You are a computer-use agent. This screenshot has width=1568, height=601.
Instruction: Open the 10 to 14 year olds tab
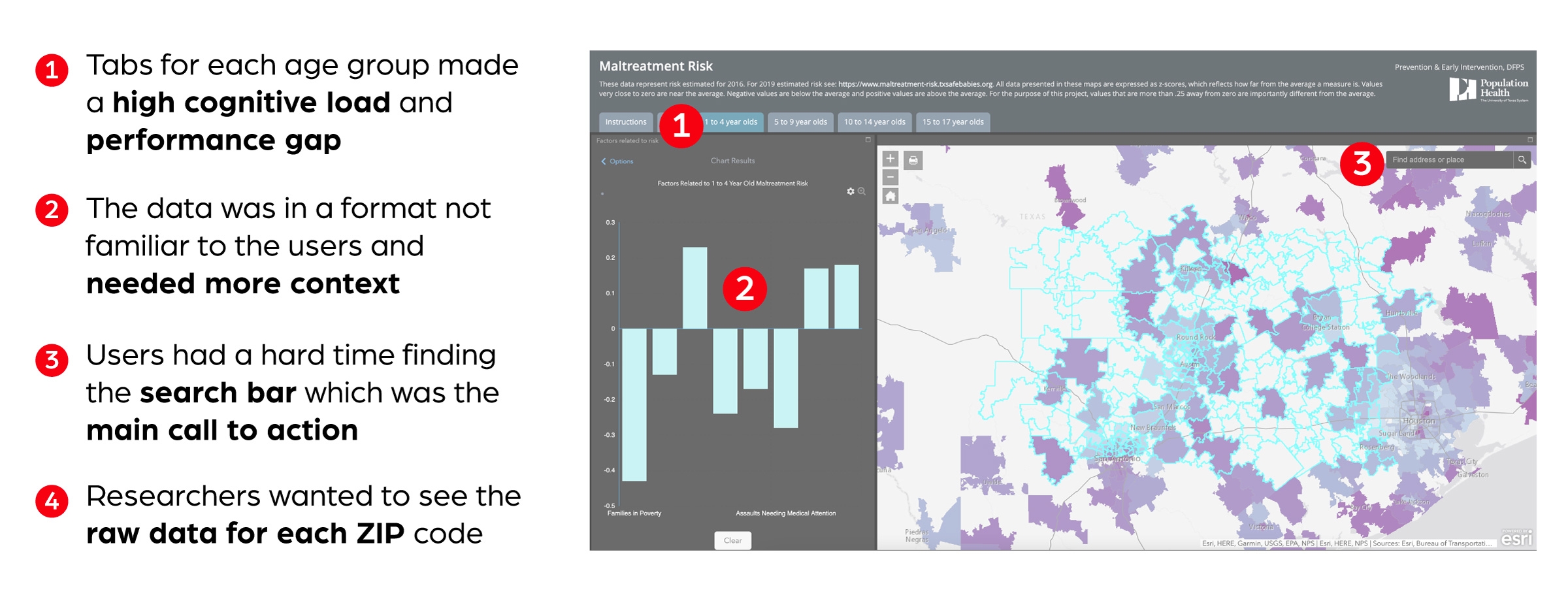click(x=874, y=122)
